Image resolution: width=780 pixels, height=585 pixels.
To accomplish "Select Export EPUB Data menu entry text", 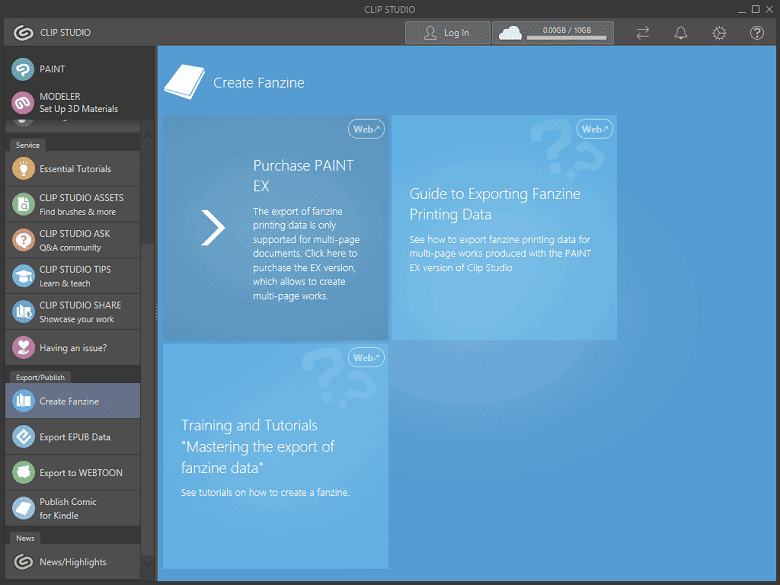I will coord(75,437).
